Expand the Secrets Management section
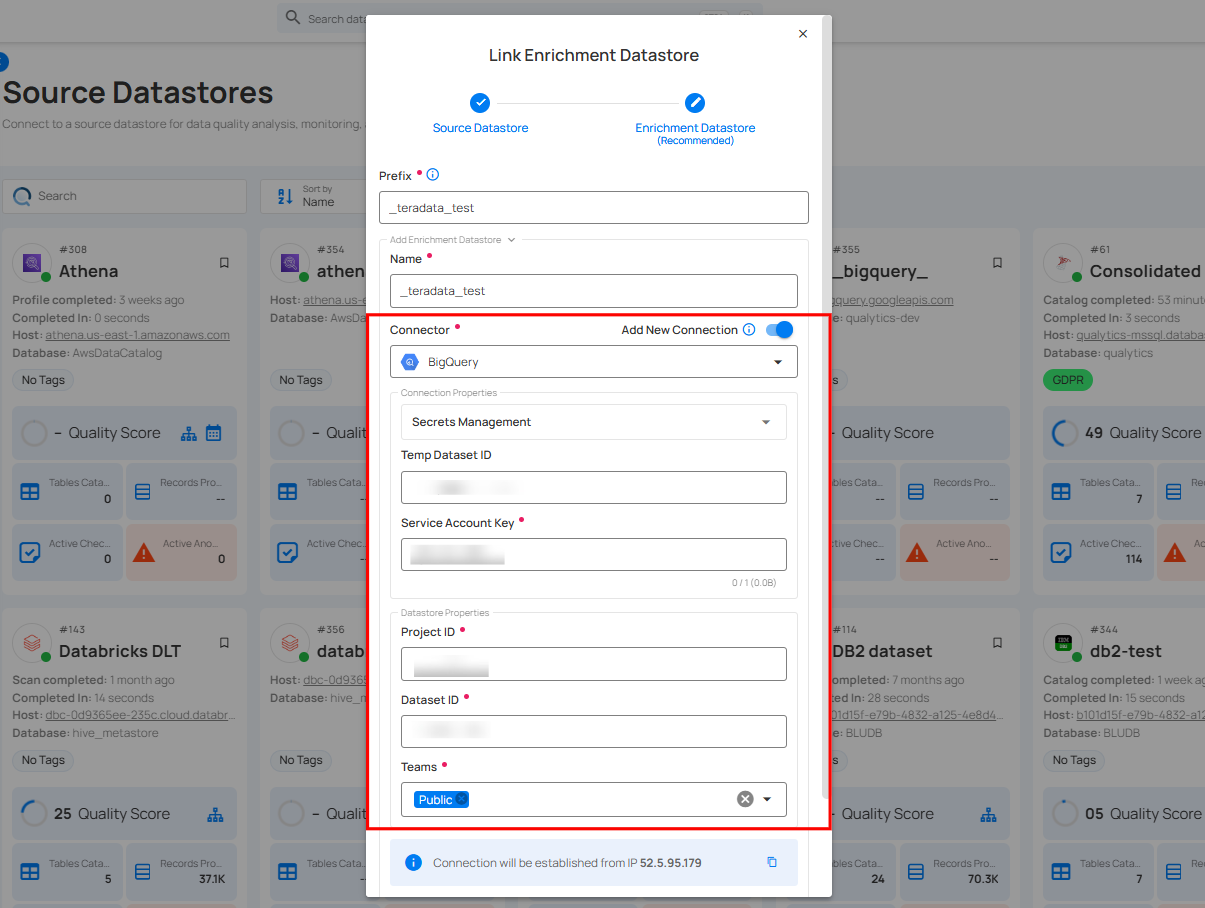The width and height of the screenshot is (1205, 908). (766, 422)
